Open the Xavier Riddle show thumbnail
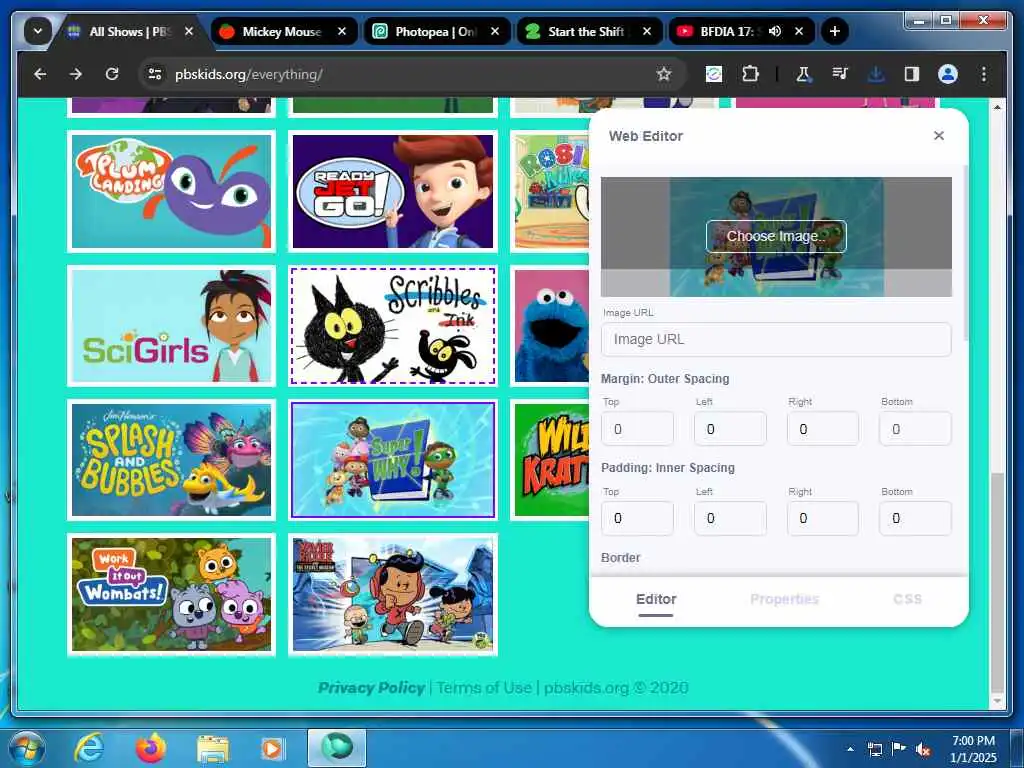Image resolution: width=1024 pixels, height=768 pixels. (x=393, y=594)
